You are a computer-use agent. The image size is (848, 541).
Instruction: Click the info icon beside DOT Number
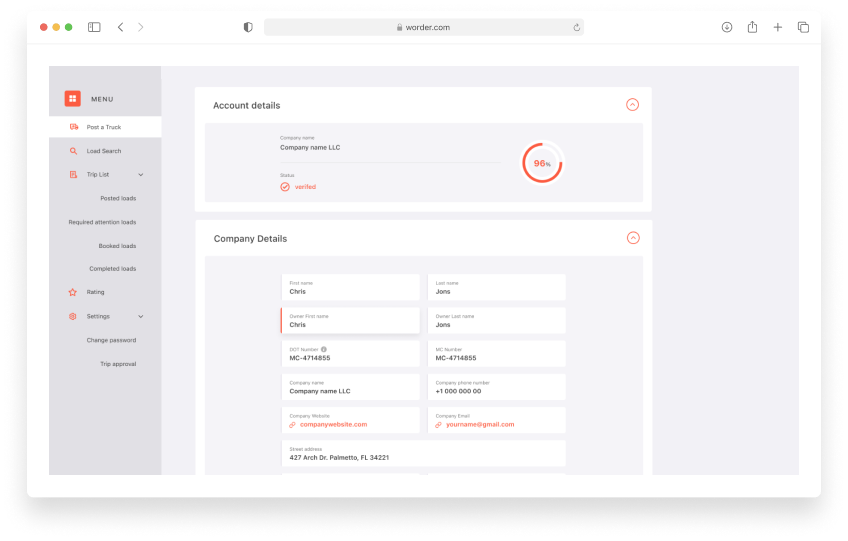[x=323, y=349]
